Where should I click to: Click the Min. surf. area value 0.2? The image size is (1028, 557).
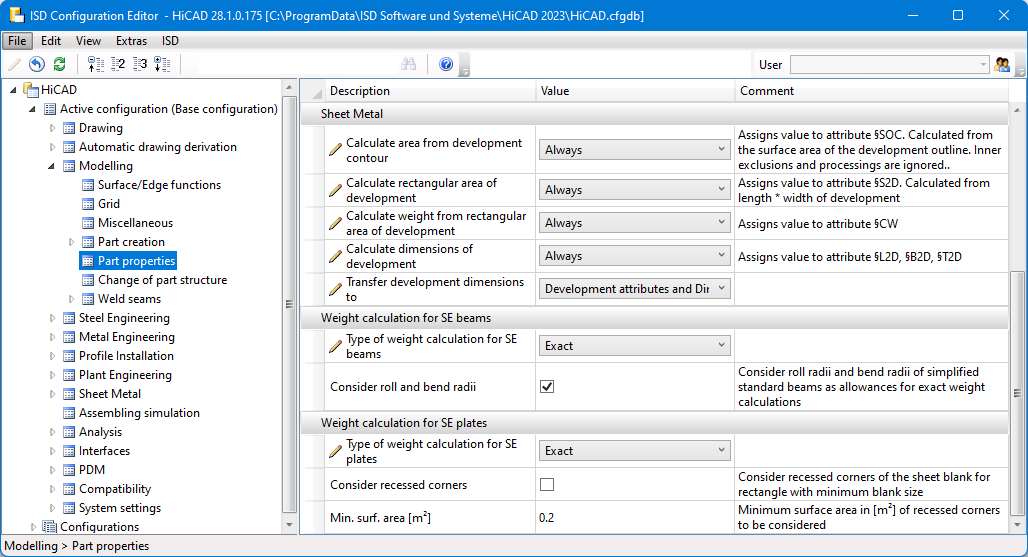[546, 518]
